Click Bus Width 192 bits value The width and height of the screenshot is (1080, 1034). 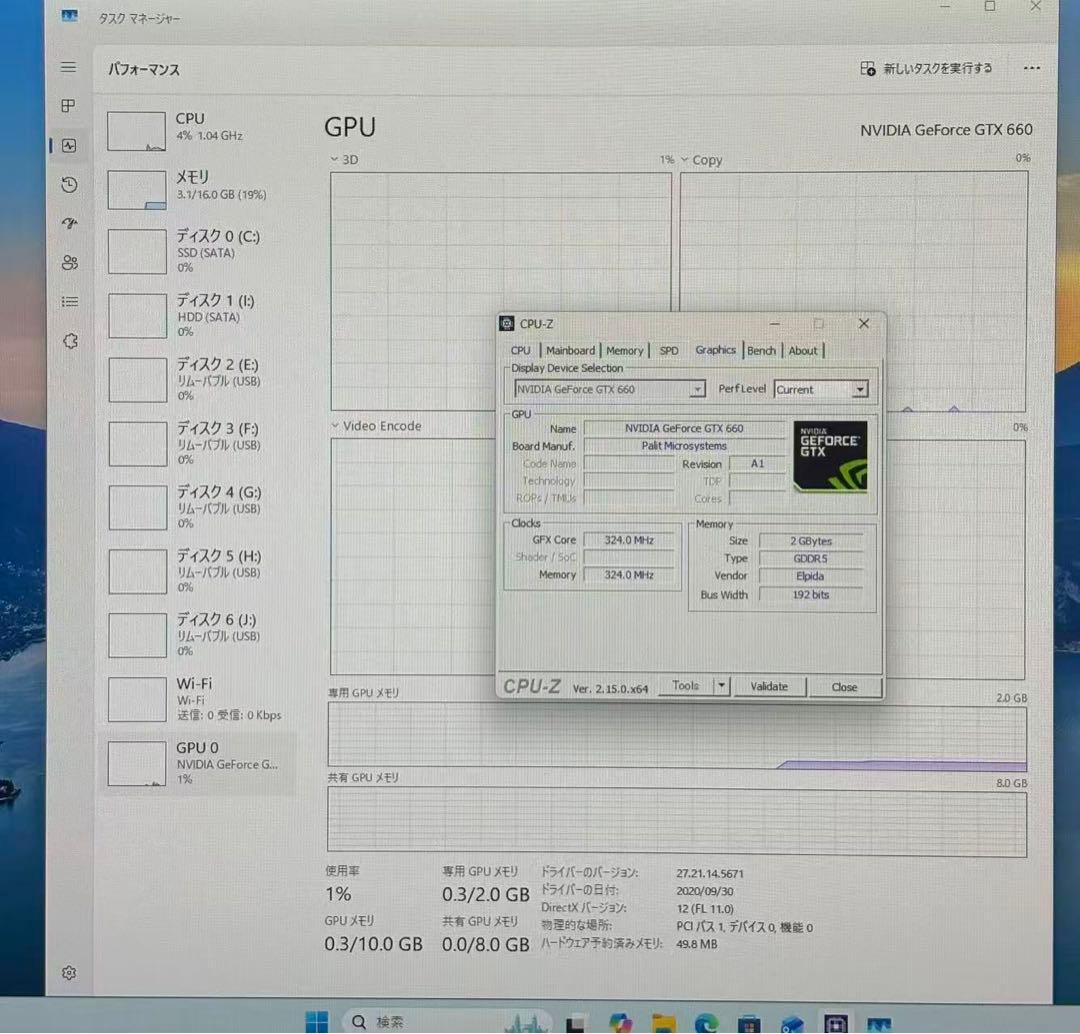(x=811, y=594)
